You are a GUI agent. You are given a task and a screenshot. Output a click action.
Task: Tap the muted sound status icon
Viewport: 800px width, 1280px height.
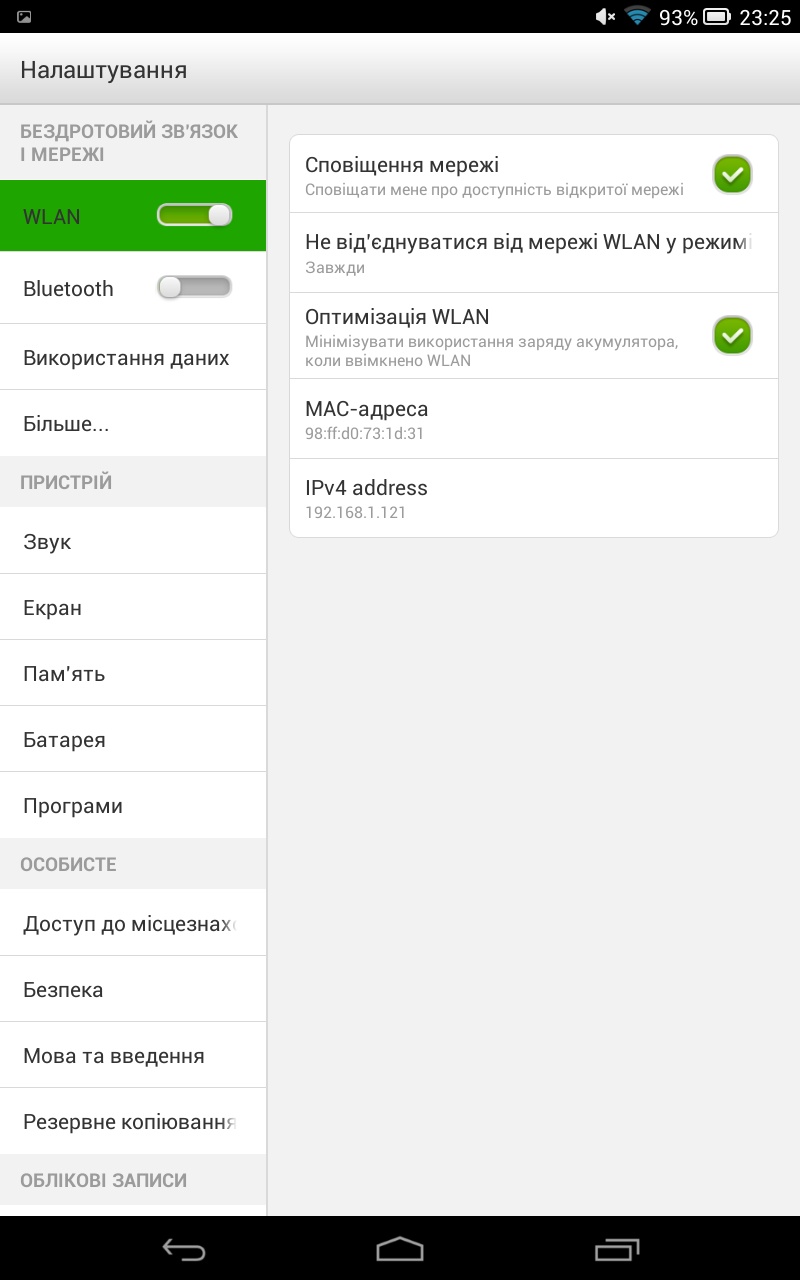click(605, 17)
